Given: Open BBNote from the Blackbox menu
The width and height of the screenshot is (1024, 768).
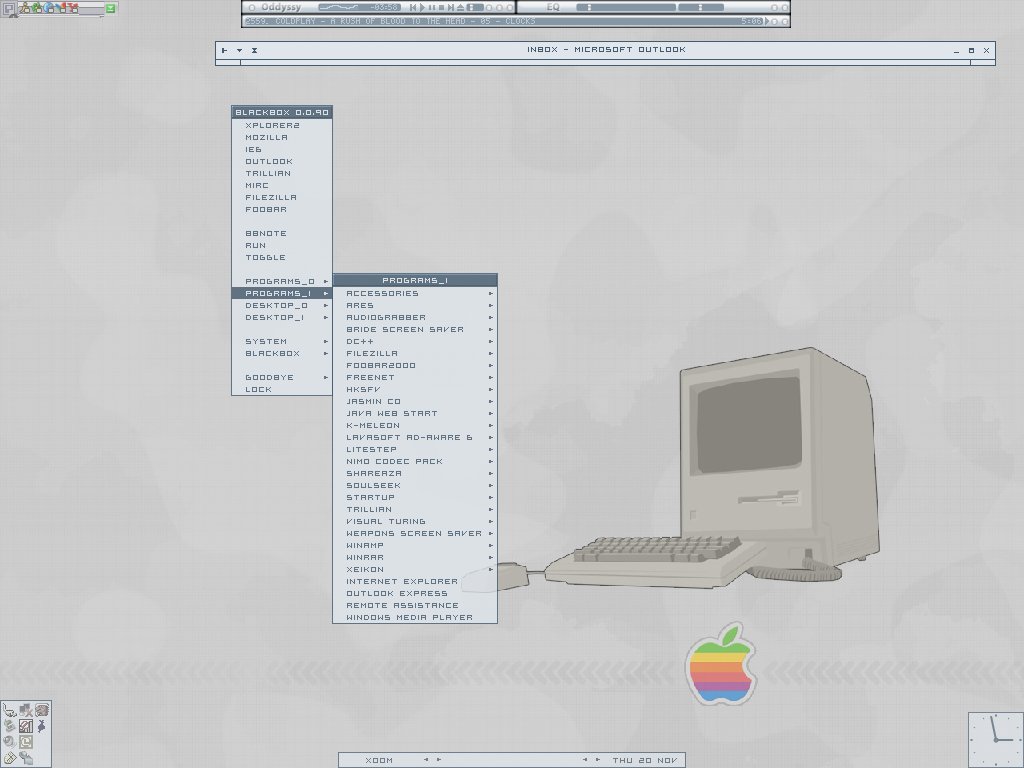Looking at the screenshot, I should 282,233.
